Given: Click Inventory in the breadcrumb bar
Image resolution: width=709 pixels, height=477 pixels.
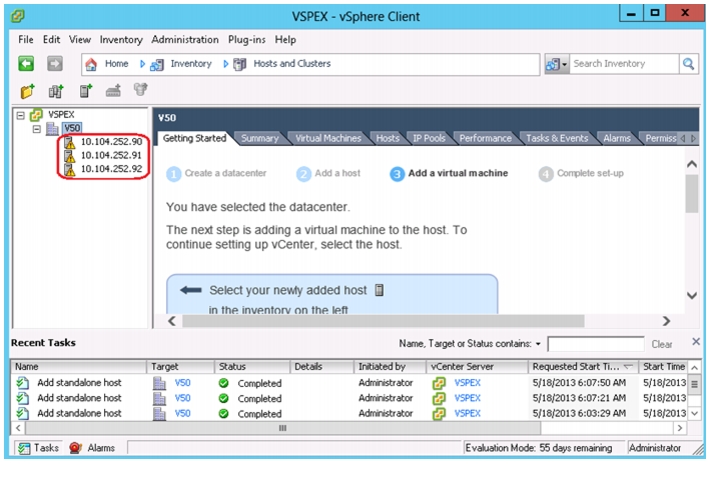Looking at the screenshot, I should pyautogui.click(x=191, y=64).
